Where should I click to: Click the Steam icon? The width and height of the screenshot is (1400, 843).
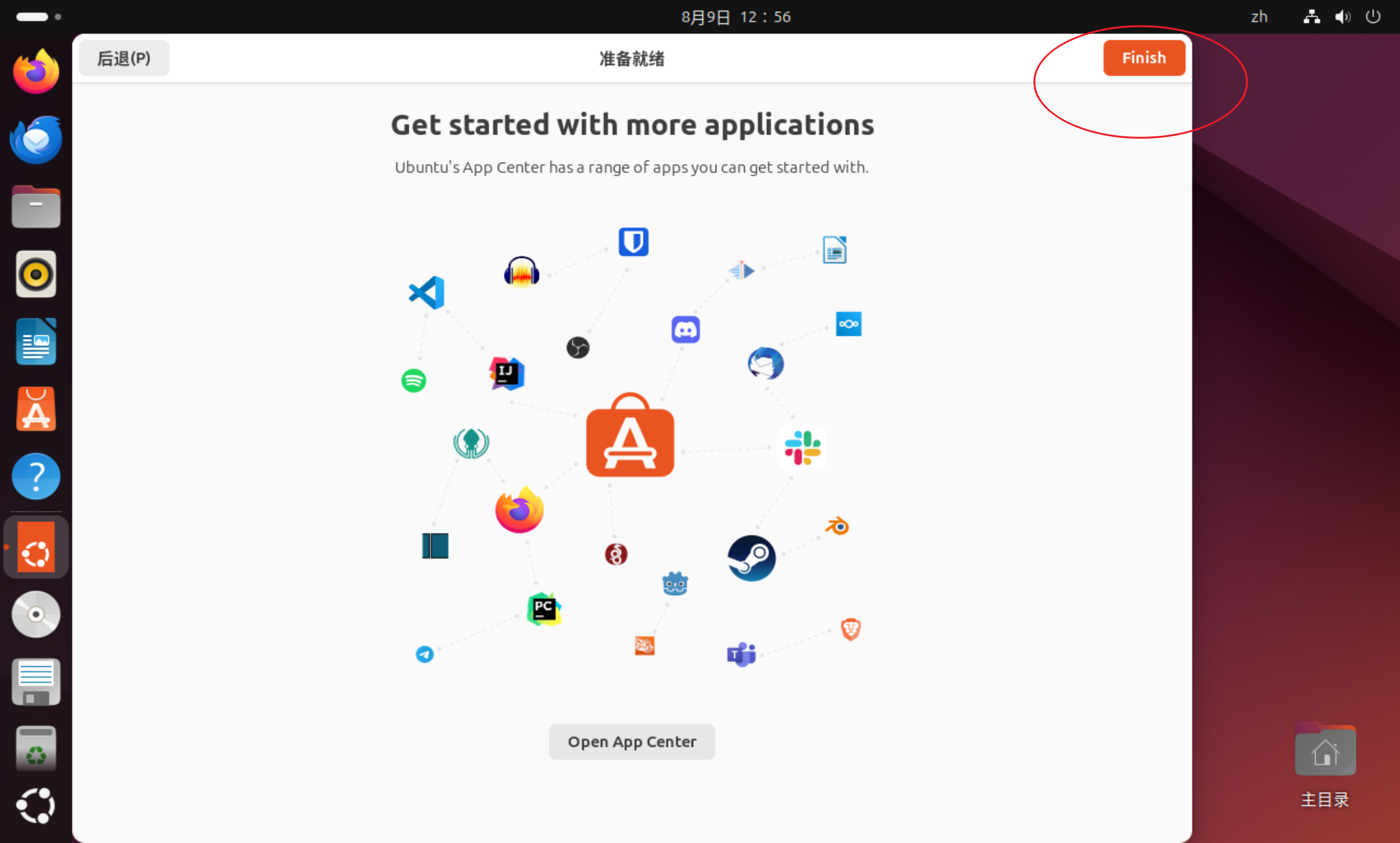pos(751,558)
